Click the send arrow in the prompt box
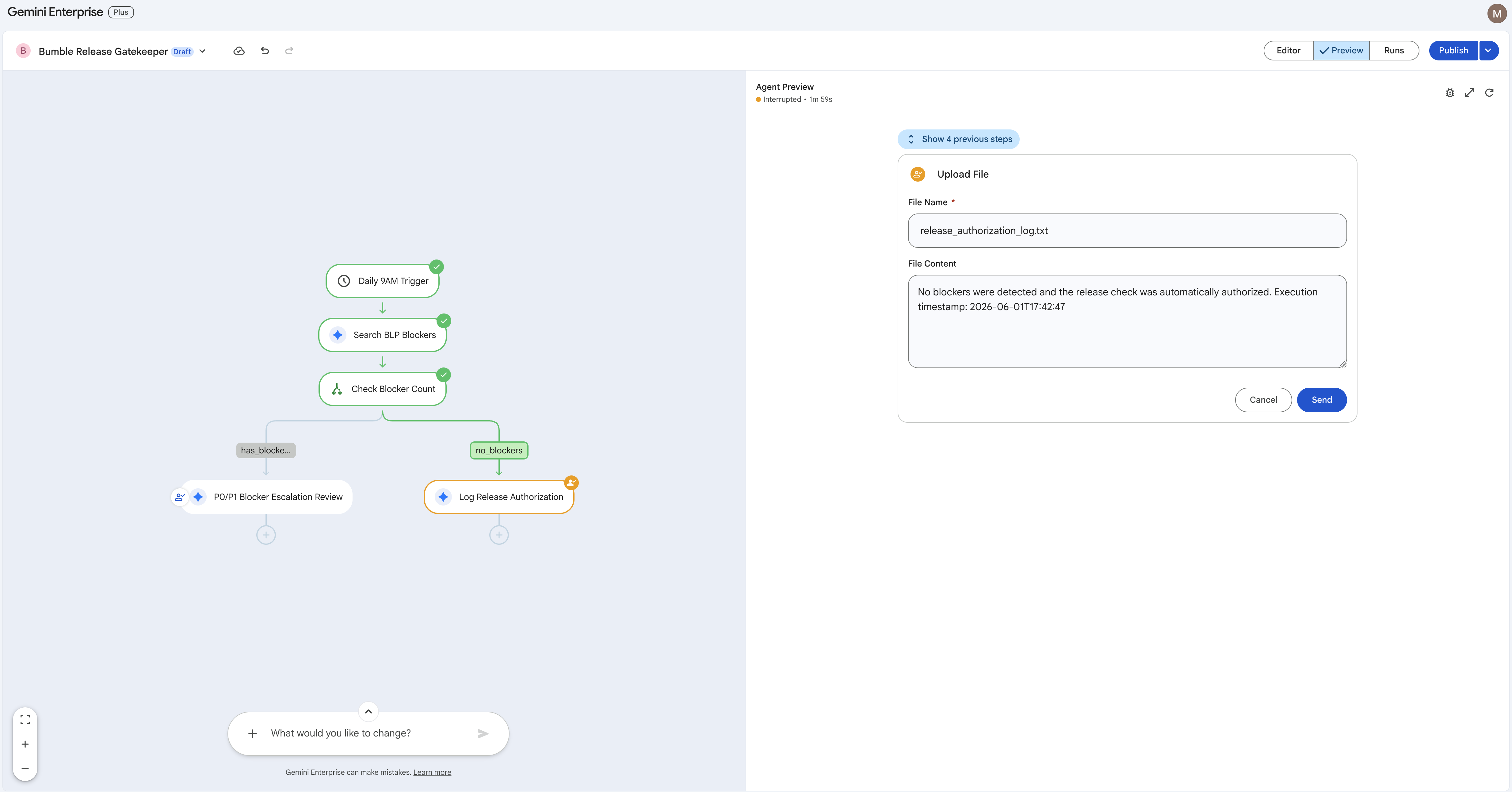1512x792 pixels. point(483,733)
